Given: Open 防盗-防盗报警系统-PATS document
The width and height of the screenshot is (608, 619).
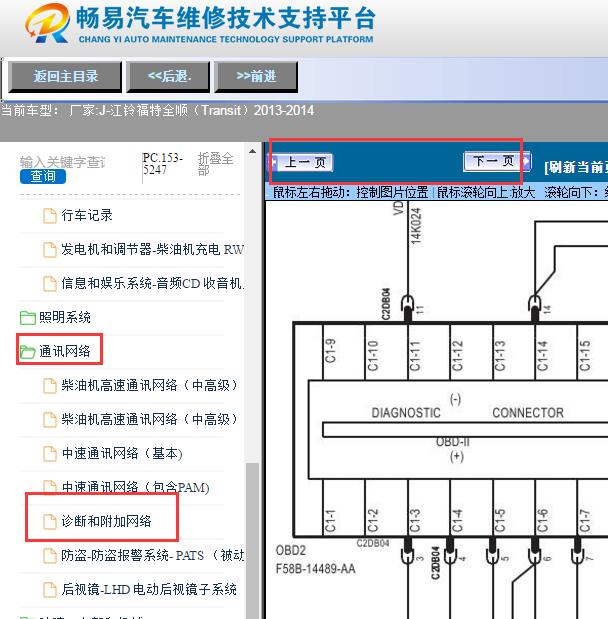Looking at the screenshot, I should pos(152,555).
